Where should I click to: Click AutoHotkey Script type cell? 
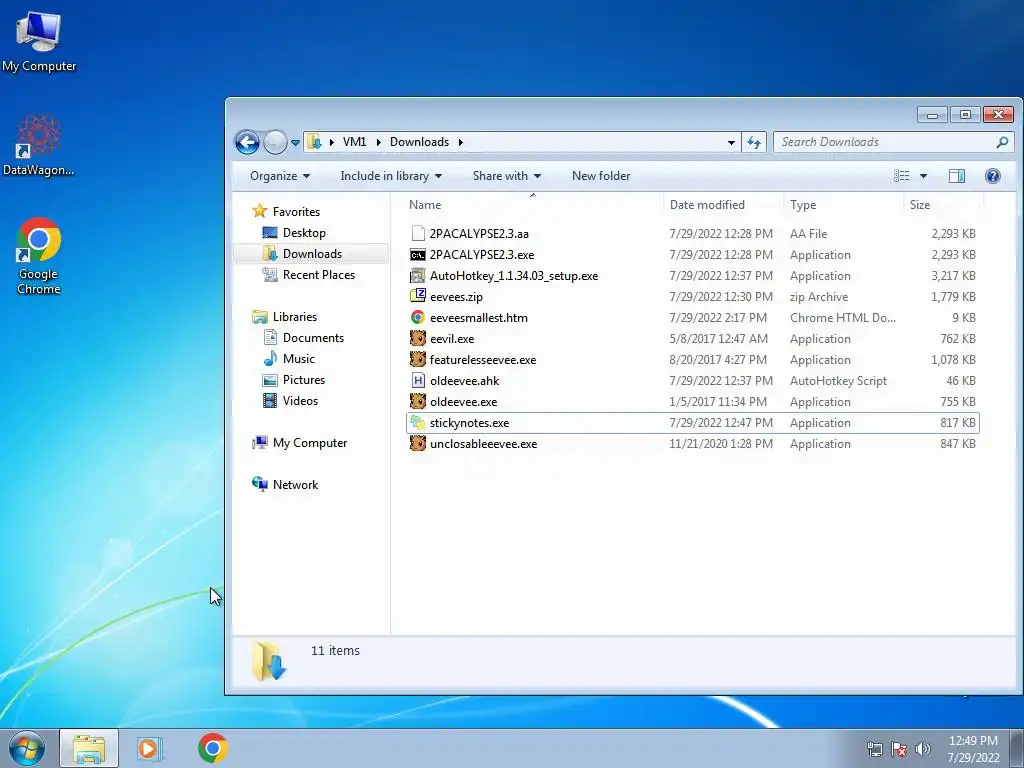838,381
